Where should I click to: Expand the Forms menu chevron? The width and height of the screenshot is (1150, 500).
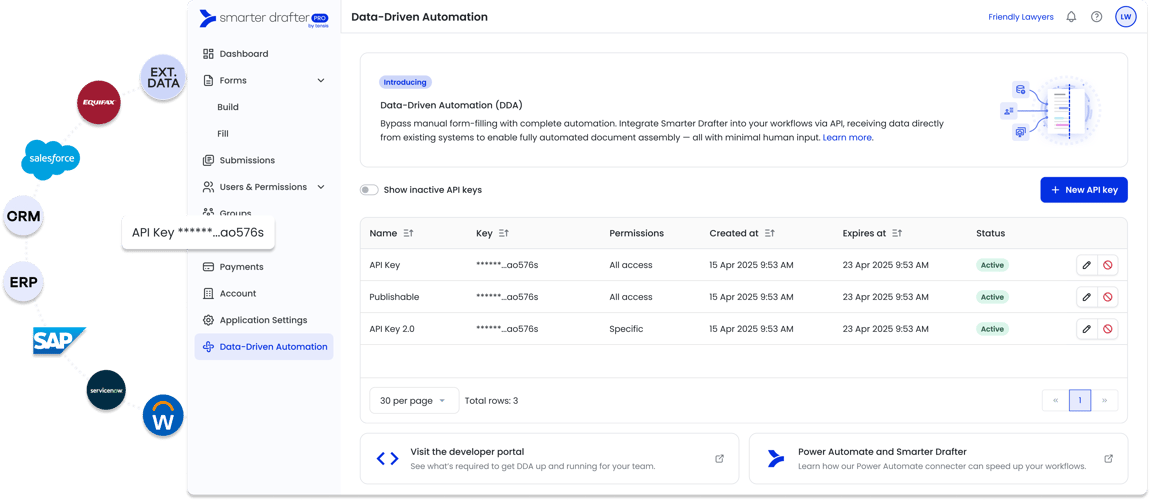[321, 80]
